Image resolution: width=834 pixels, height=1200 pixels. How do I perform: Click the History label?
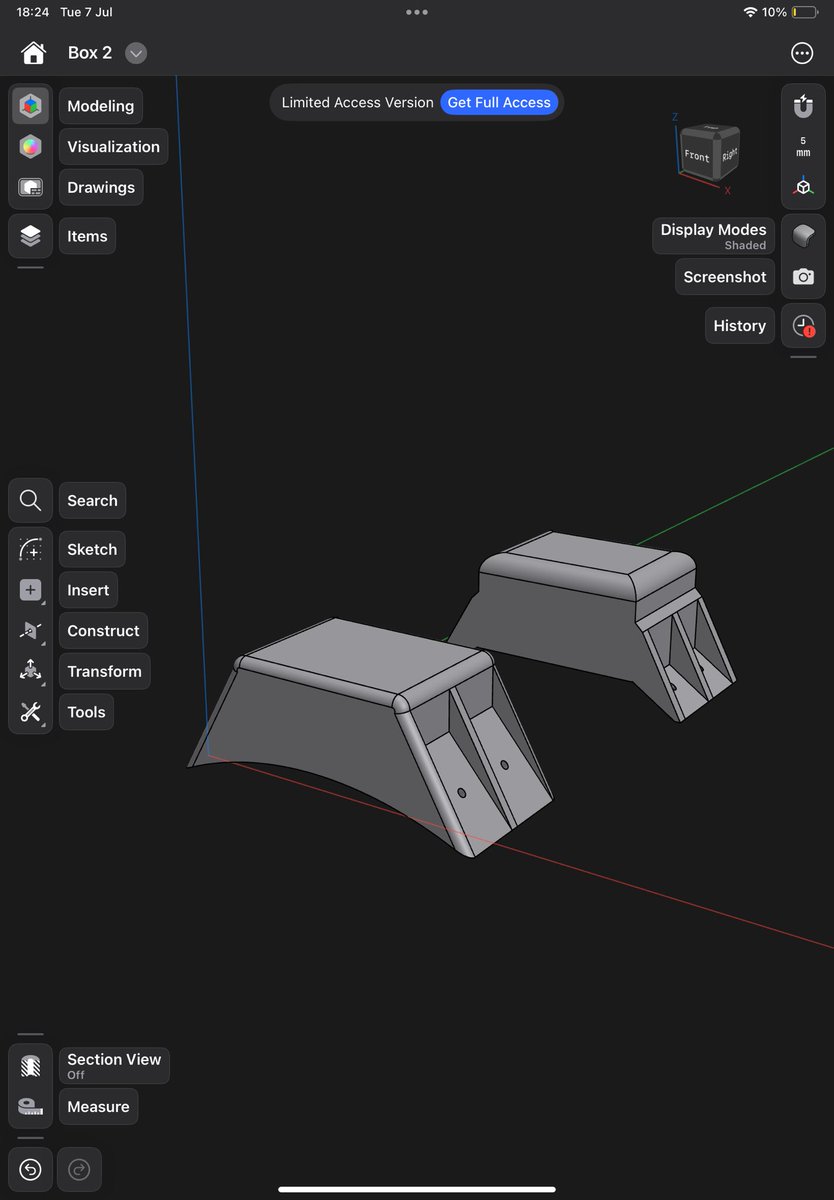(x=739, y=325)
